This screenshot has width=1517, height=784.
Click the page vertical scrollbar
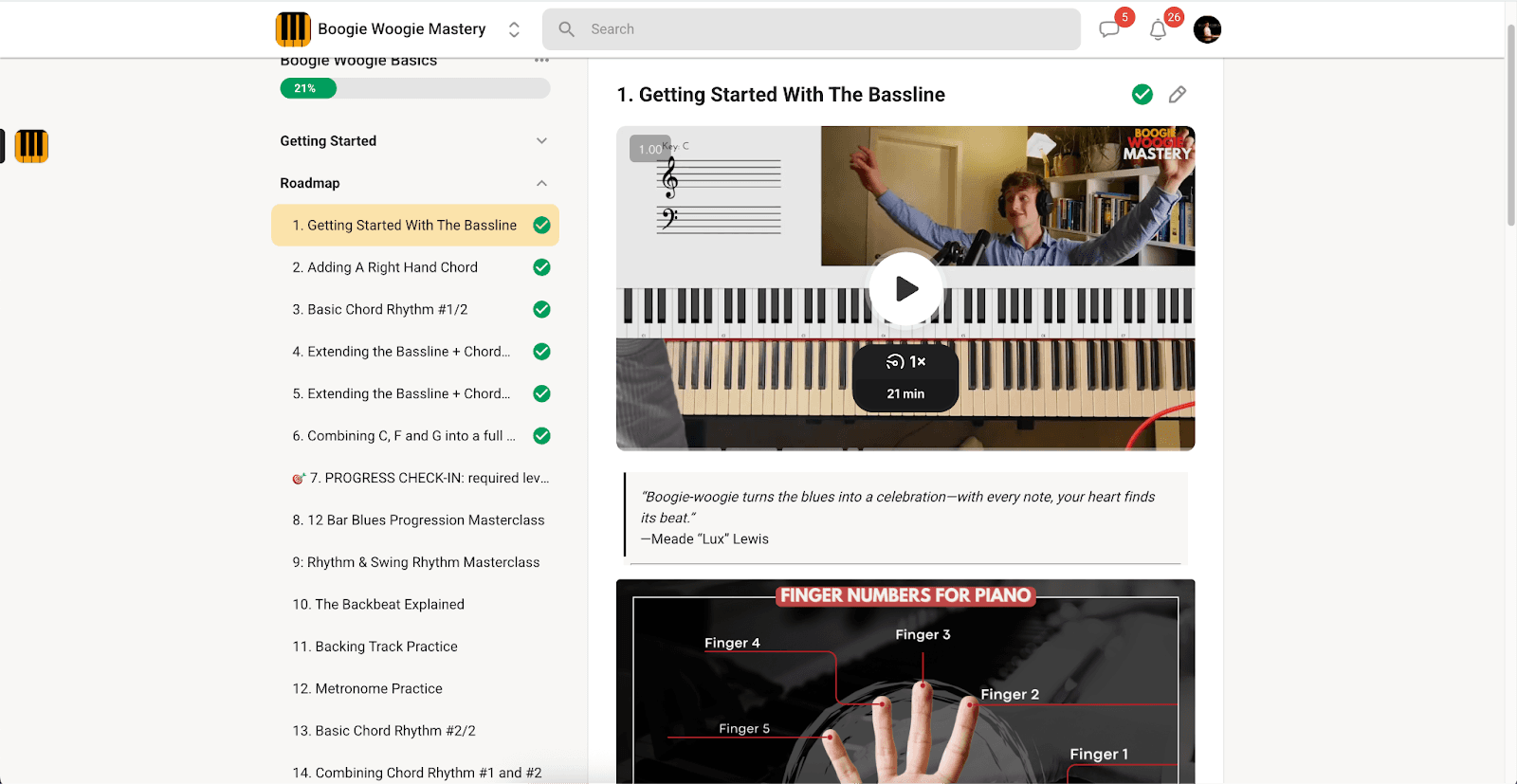pos(1510,123)
